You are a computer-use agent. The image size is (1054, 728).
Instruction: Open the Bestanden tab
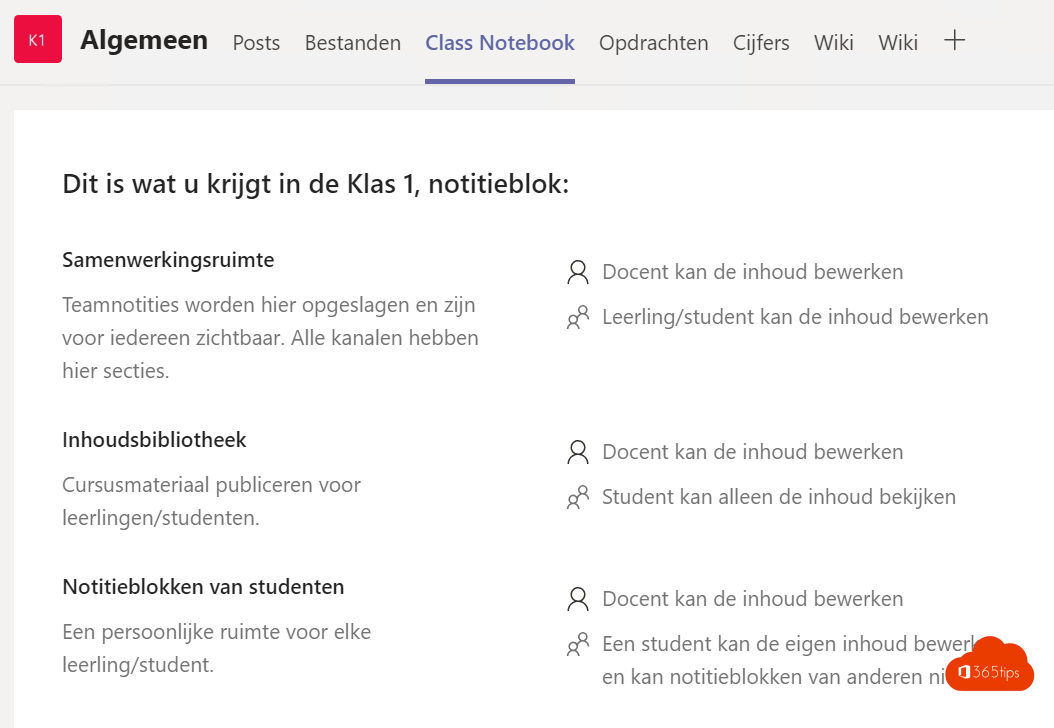352,43
